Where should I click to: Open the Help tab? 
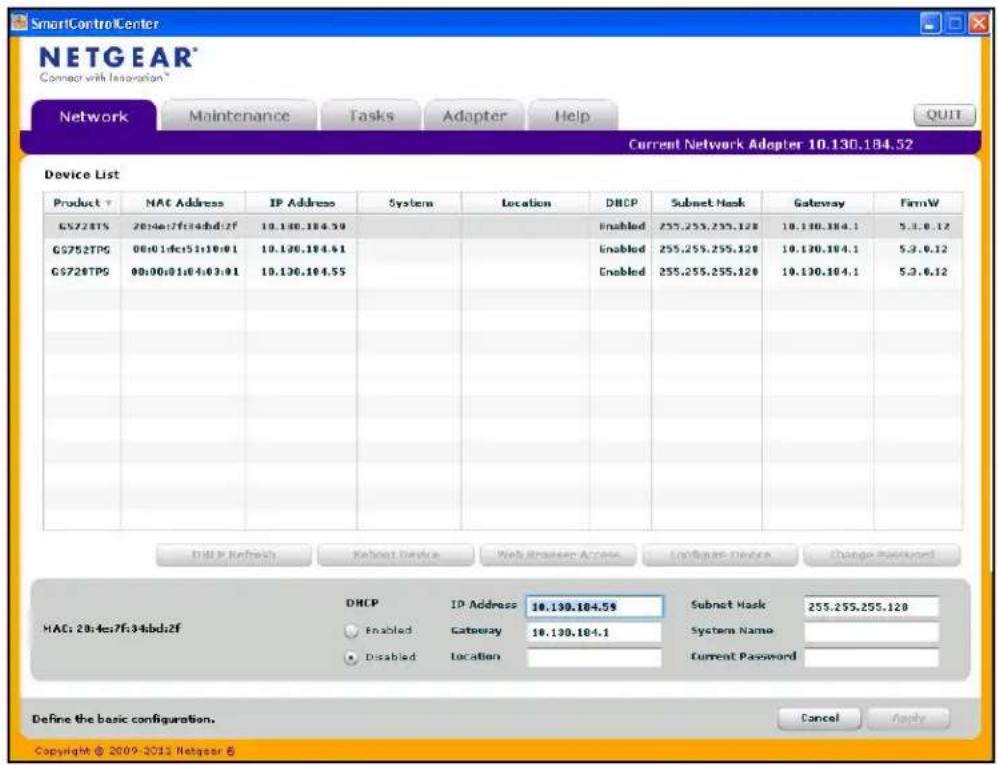(572, 116)
